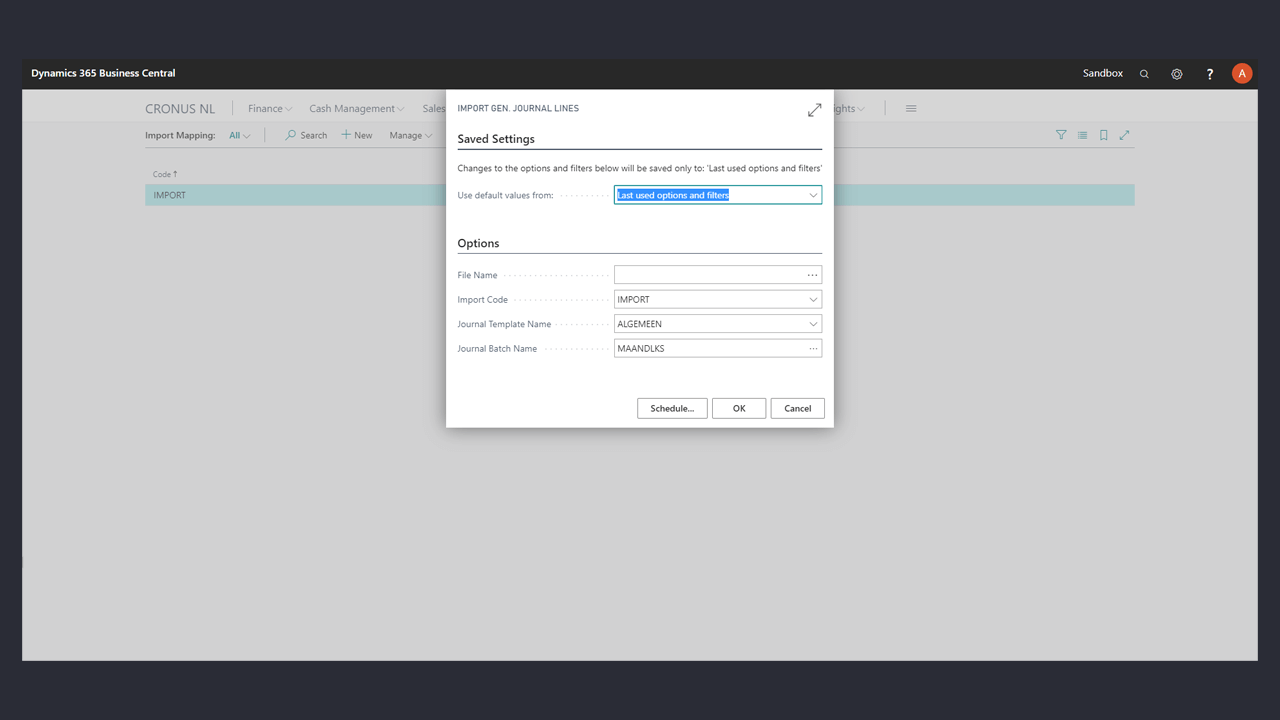Open the Import Code dropdown arrow
Image resolution: width=1280 pixels, height=720 pixels.
(x=813, y=300)
